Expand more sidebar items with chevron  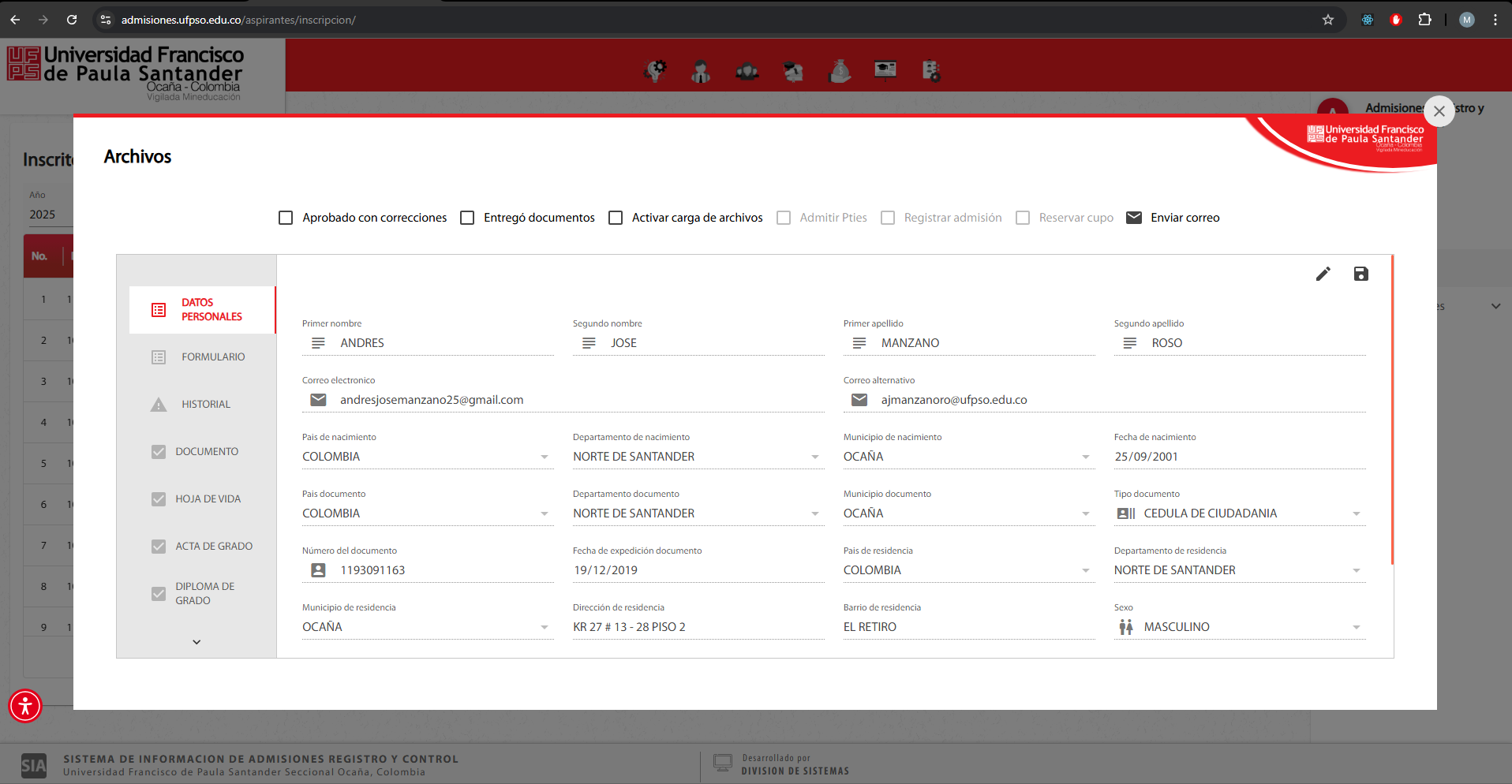pyautogui.click(x=196, y=642)
